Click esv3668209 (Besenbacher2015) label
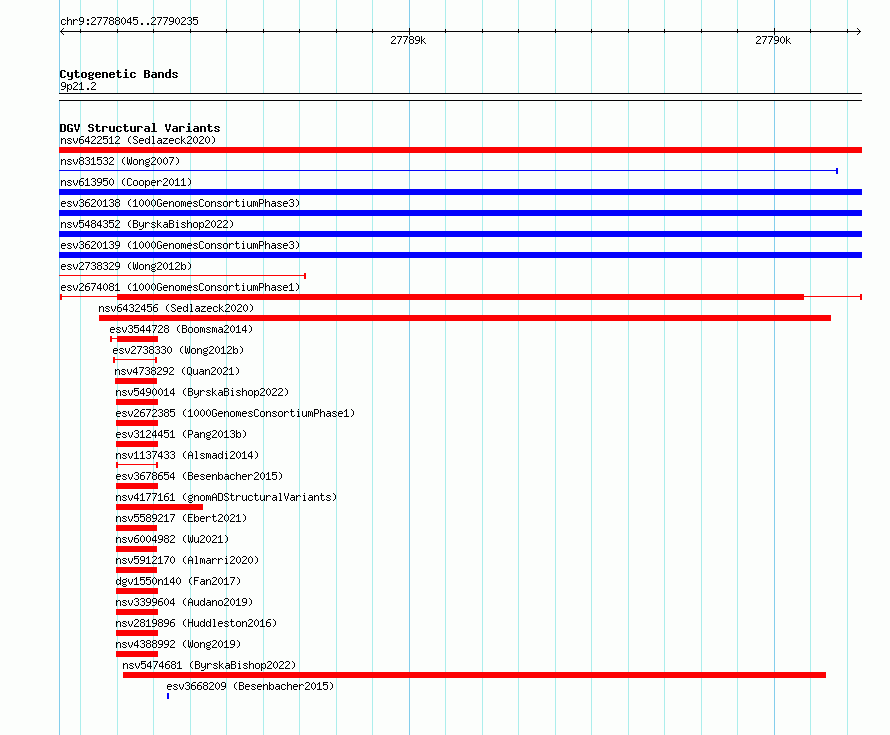 pos(250,686)
